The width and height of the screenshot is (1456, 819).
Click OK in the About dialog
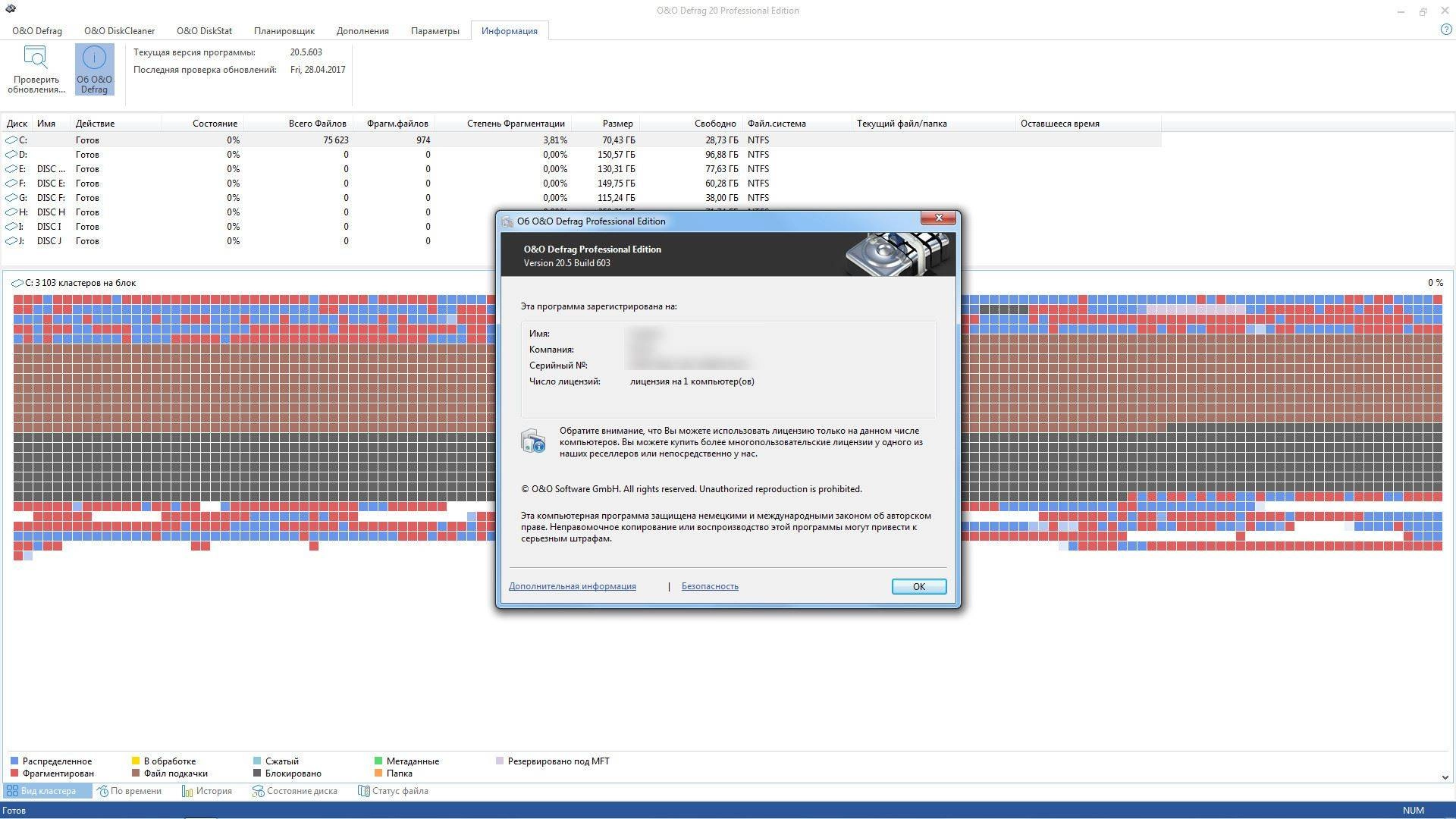tap(918, 586)
